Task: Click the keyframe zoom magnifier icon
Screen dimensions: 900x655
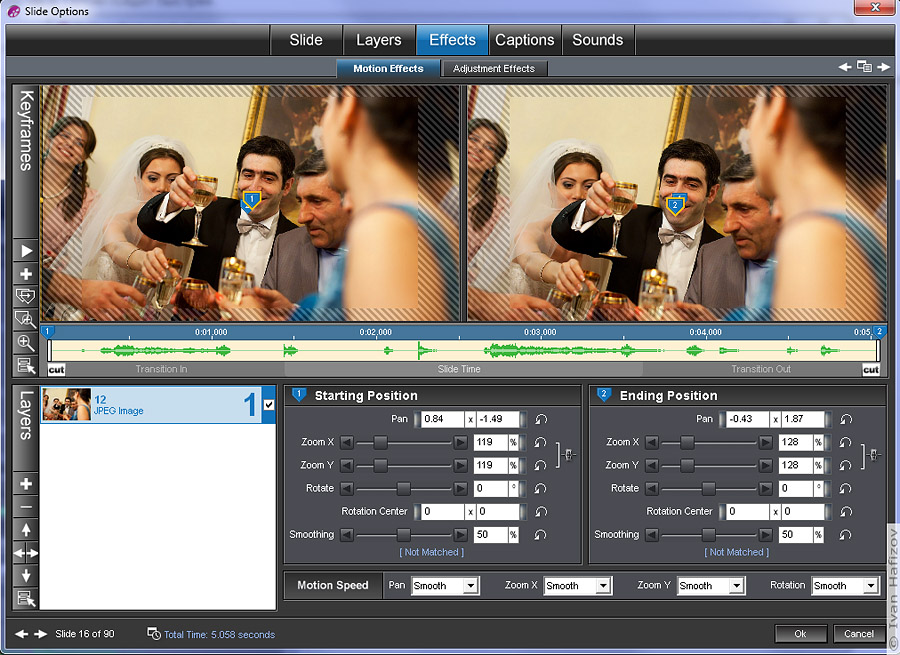Action: 26,342
